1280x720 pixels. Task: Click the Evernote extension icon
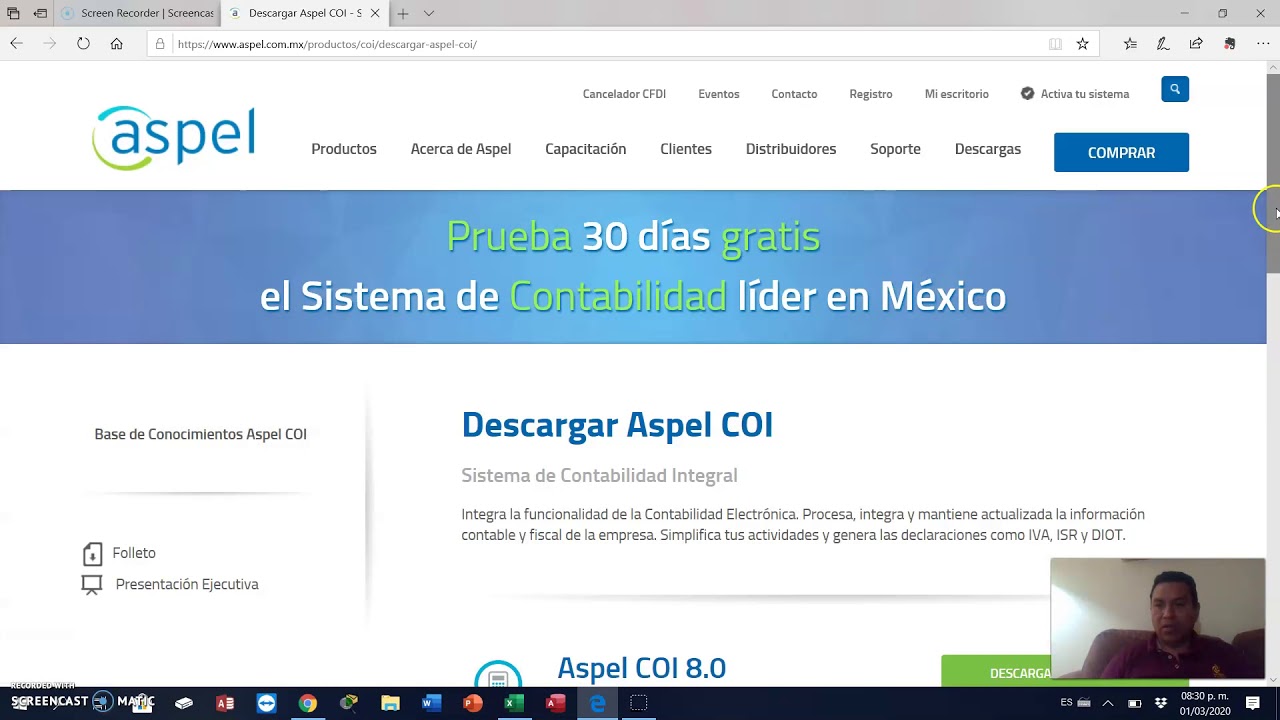coord(1230,44)
